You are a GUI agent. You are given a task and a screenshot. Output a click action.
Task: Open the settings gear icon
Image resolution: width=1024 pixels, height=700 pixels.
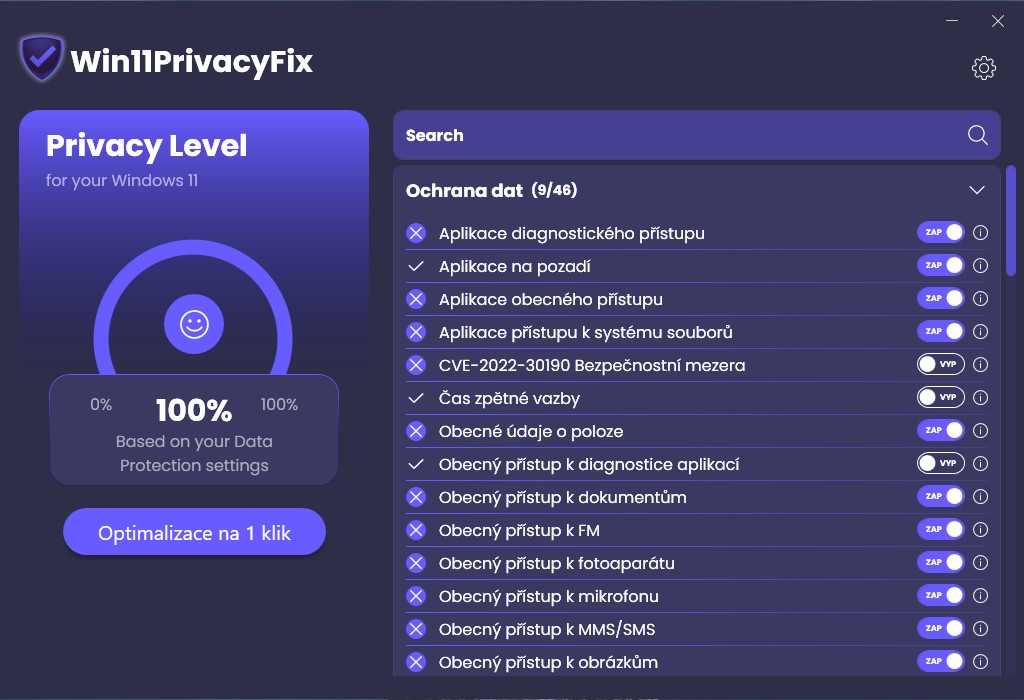pyautogui.click(x=984, y=68)
